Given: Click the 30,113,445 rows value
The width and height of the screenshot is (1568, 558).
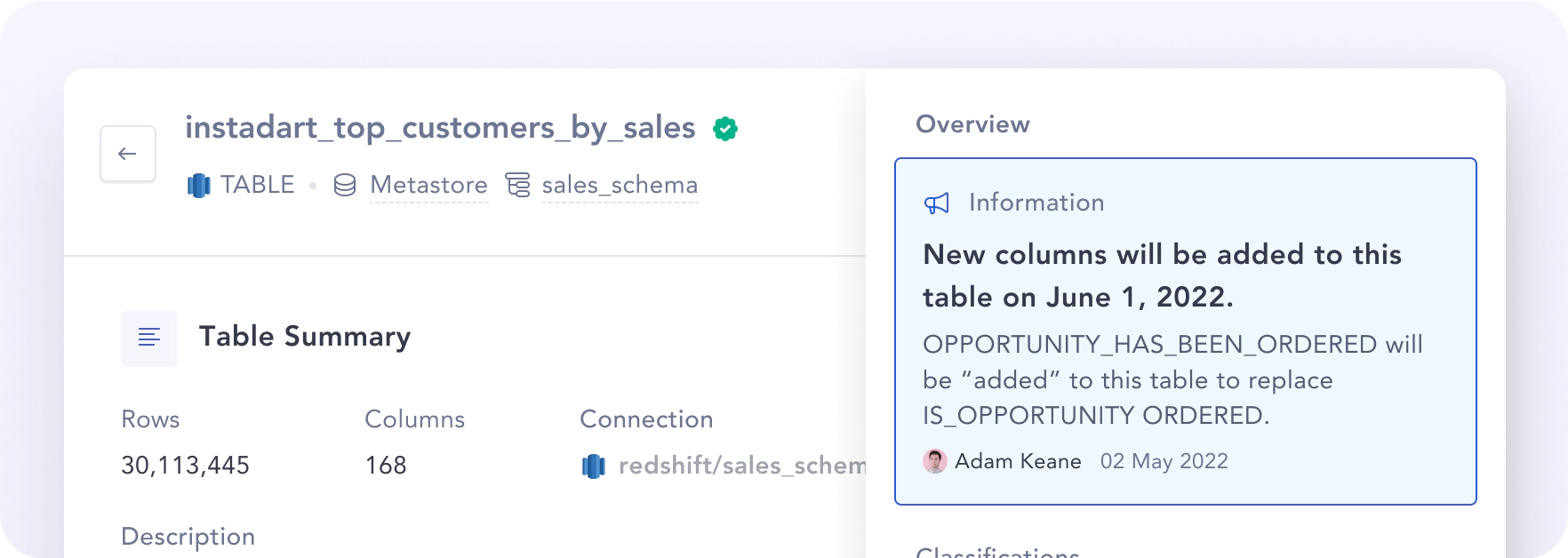Looking at the screenshot, I should point(185,466).
